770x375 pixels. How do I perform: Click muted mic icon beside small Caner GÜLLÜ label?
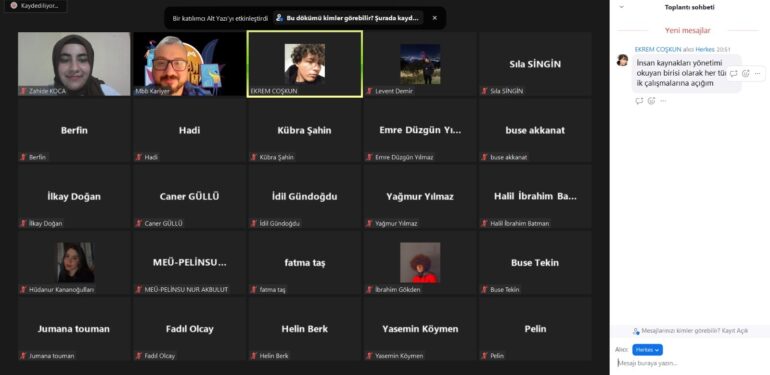tap(138, 223)
